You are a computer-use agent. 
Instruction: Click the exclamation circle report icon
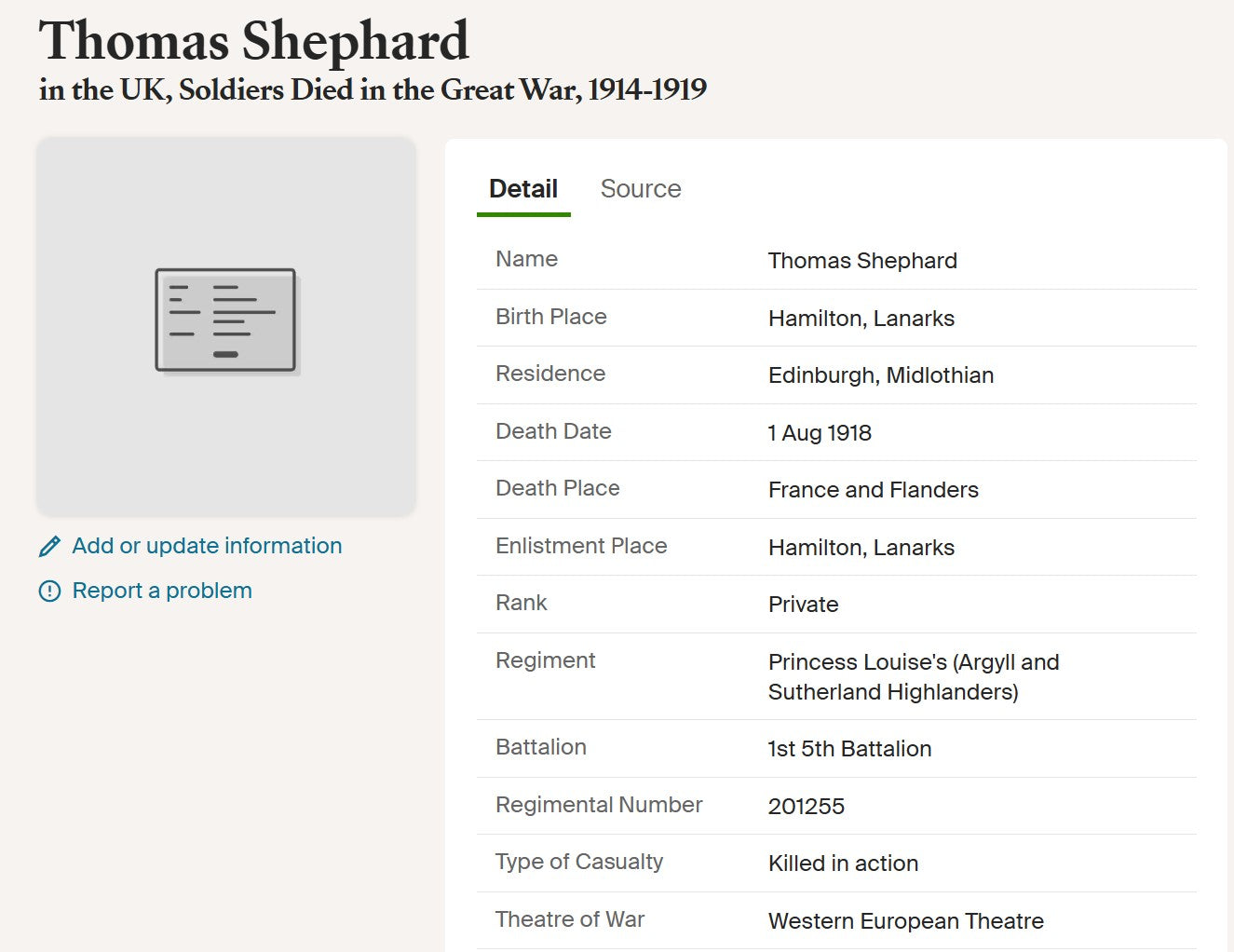[49, 592]
